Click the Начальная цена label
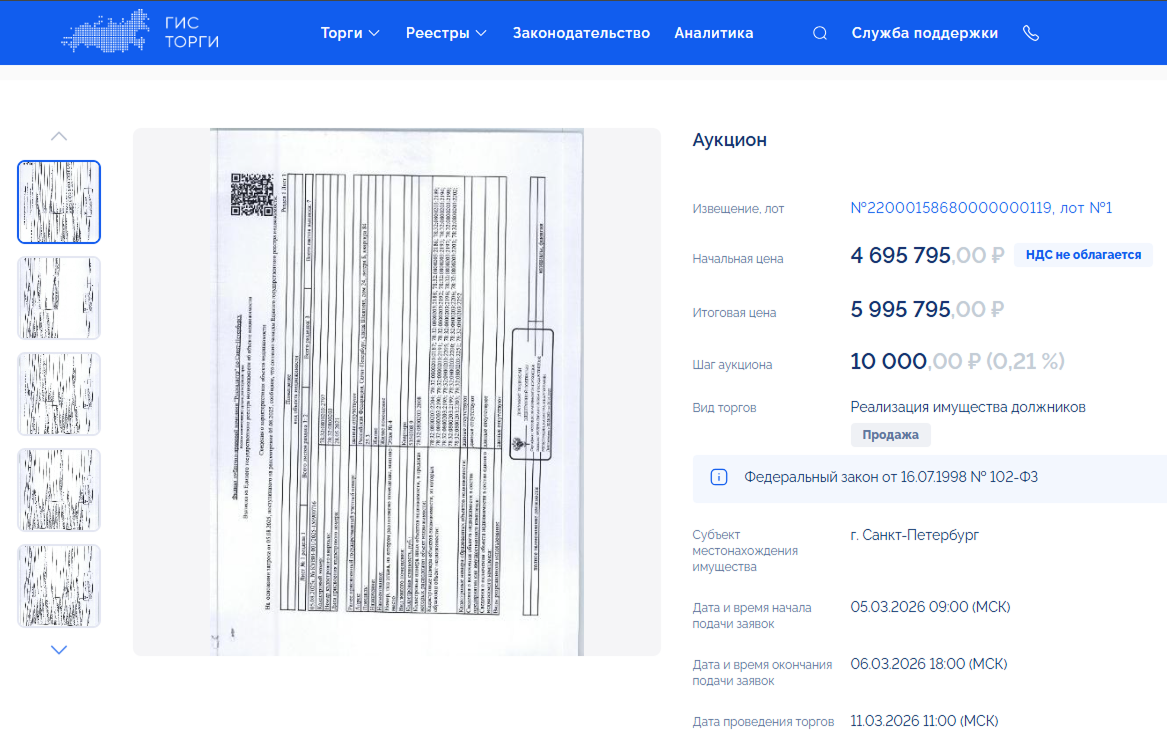The image size is (1167, 751). 738,259
